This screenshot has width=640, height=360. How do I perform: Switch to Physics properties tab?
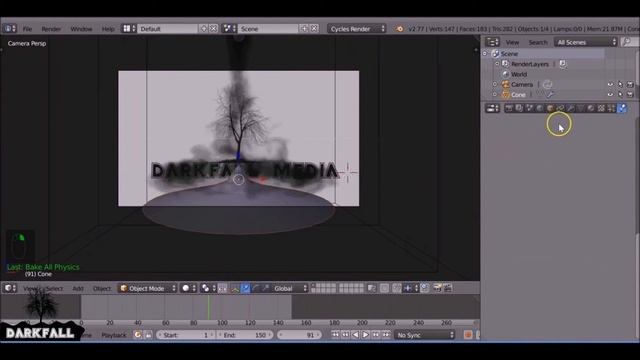coord(622,108)
